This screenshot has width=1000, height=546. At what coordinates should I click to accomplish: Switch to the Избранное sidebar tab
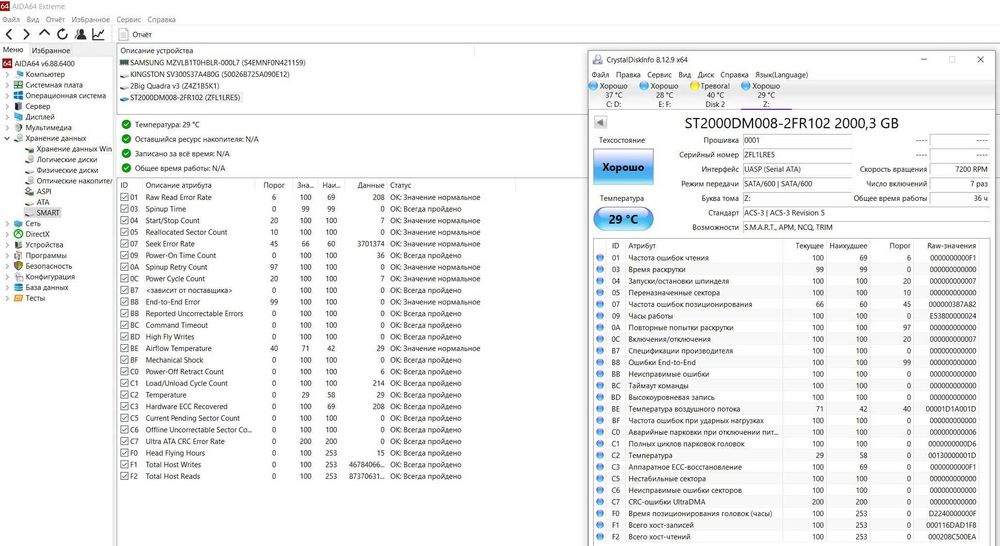tap(51, 50)
